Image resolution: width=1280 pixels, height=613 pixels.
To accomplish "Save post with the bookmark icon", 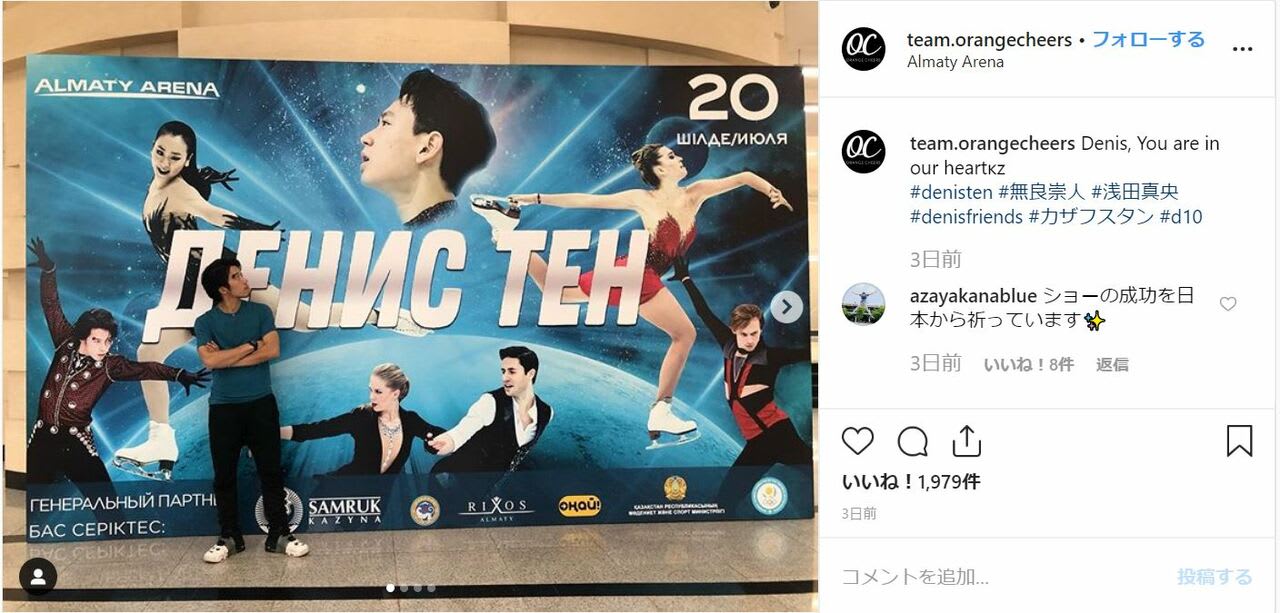I will [1239, 441].
